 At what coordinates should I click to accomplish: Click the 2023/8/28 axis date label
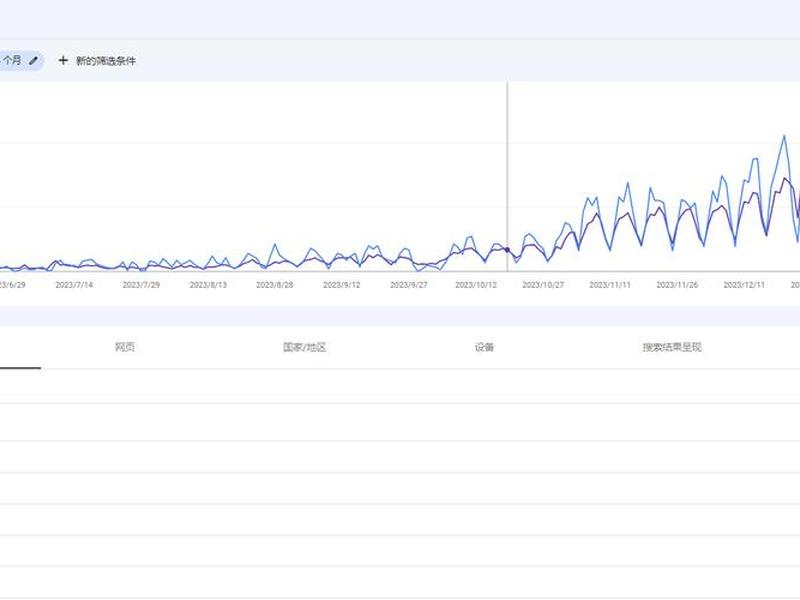[x=275, y=285]
